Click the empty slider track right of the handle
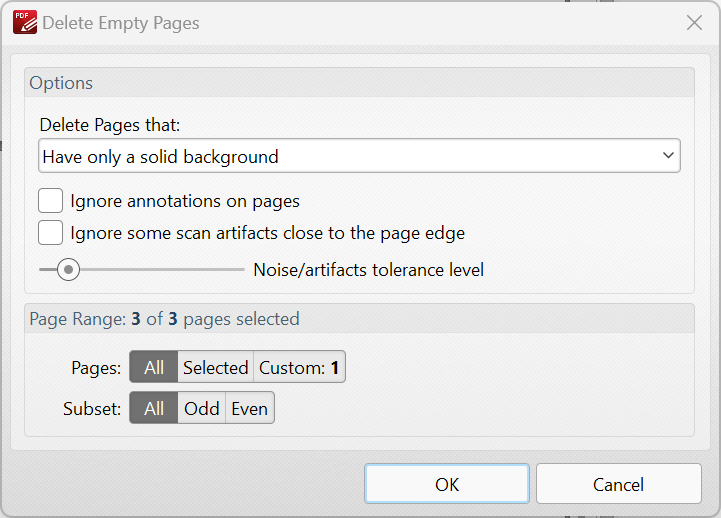The width and height of the screenshot is (721, 518). click(160, 269)
